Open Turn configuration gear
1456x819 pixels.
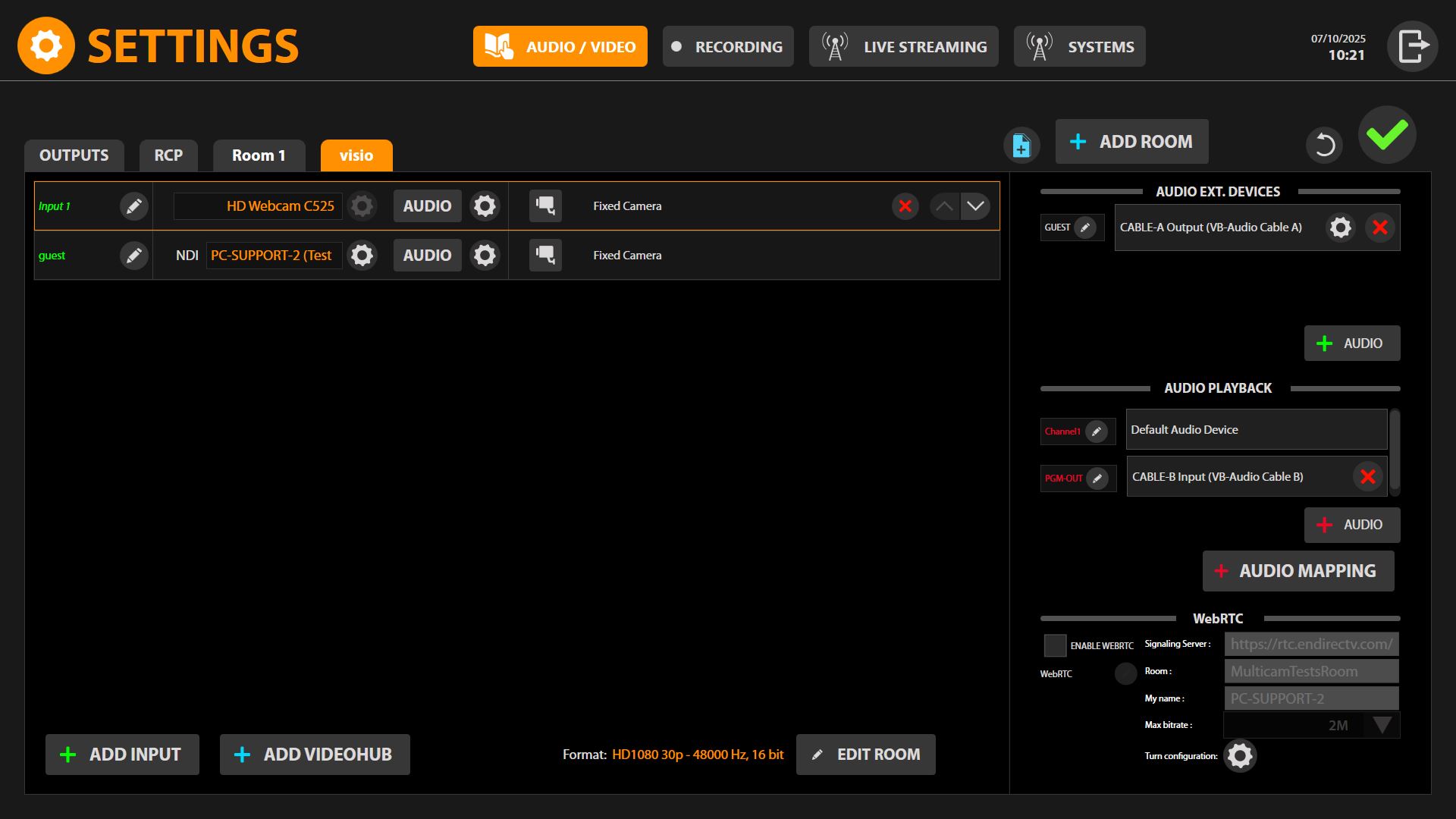[x=1241, y=755]
